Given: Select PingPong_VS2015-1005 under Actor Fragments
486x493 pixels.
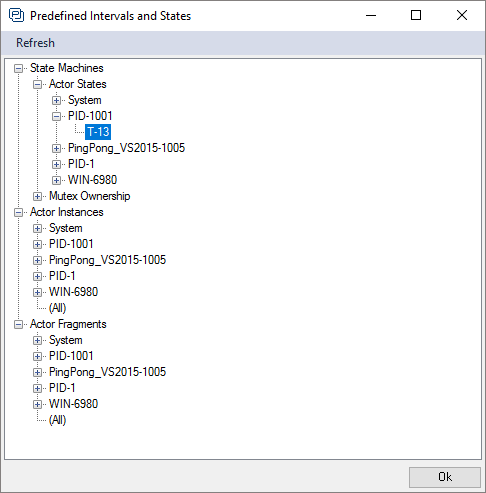Looking at the screenshot, I should click(107, 372).
